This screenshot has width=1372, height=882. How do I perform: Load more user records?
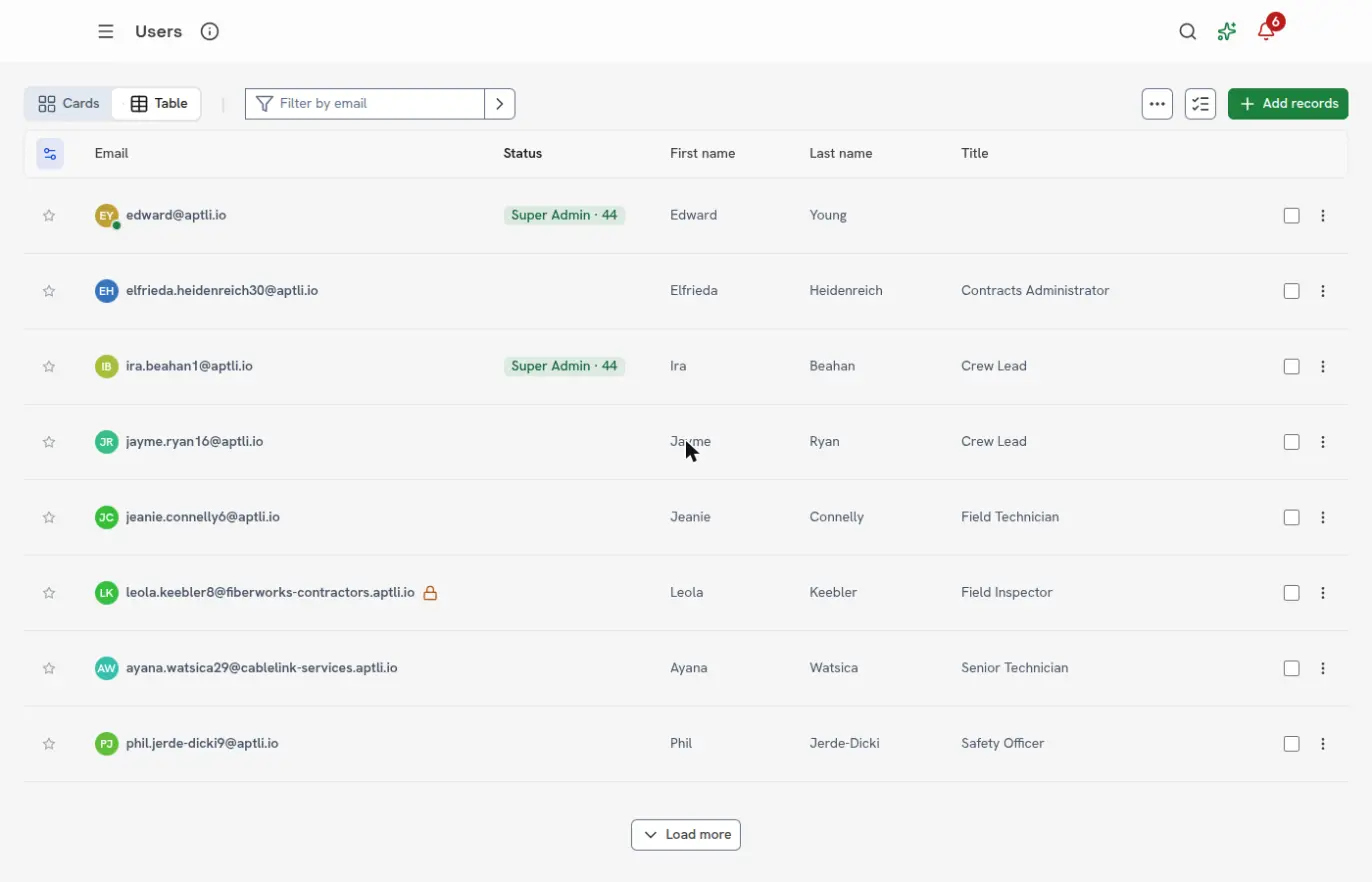click(x=686, y=835)
